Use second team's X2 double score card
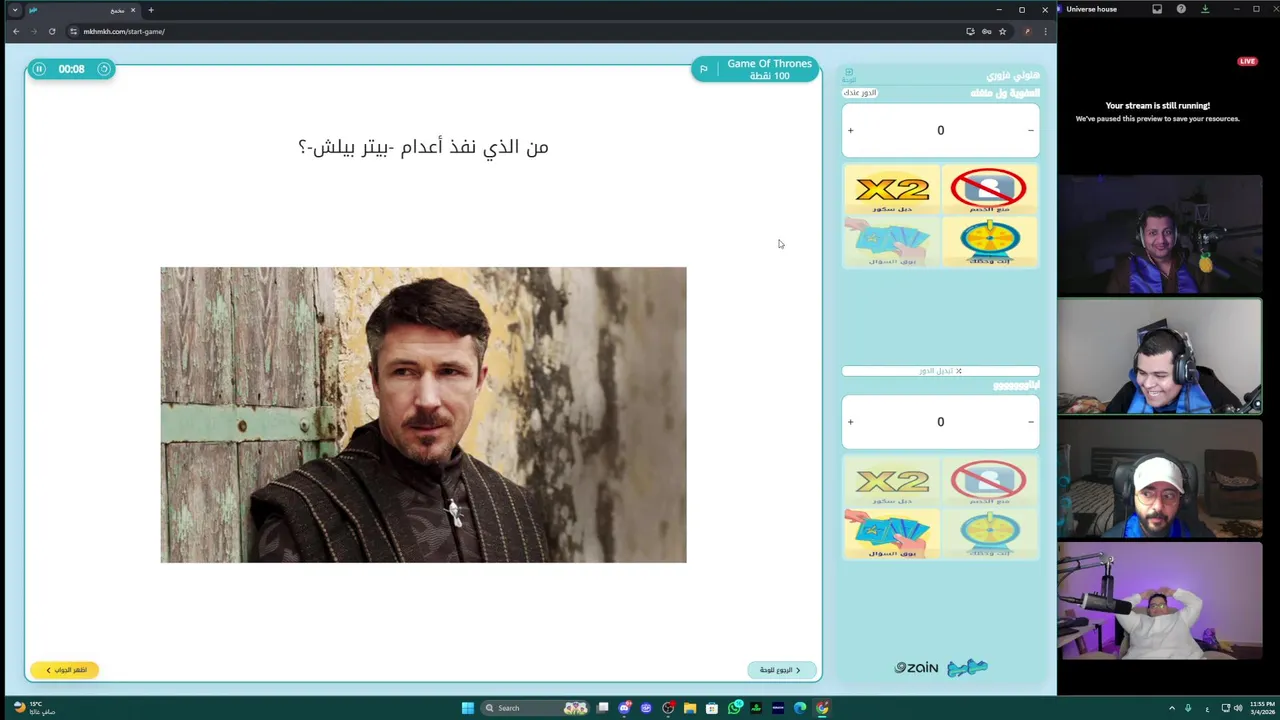Viewport: 1280px width, 720px height. pos(892,482)
